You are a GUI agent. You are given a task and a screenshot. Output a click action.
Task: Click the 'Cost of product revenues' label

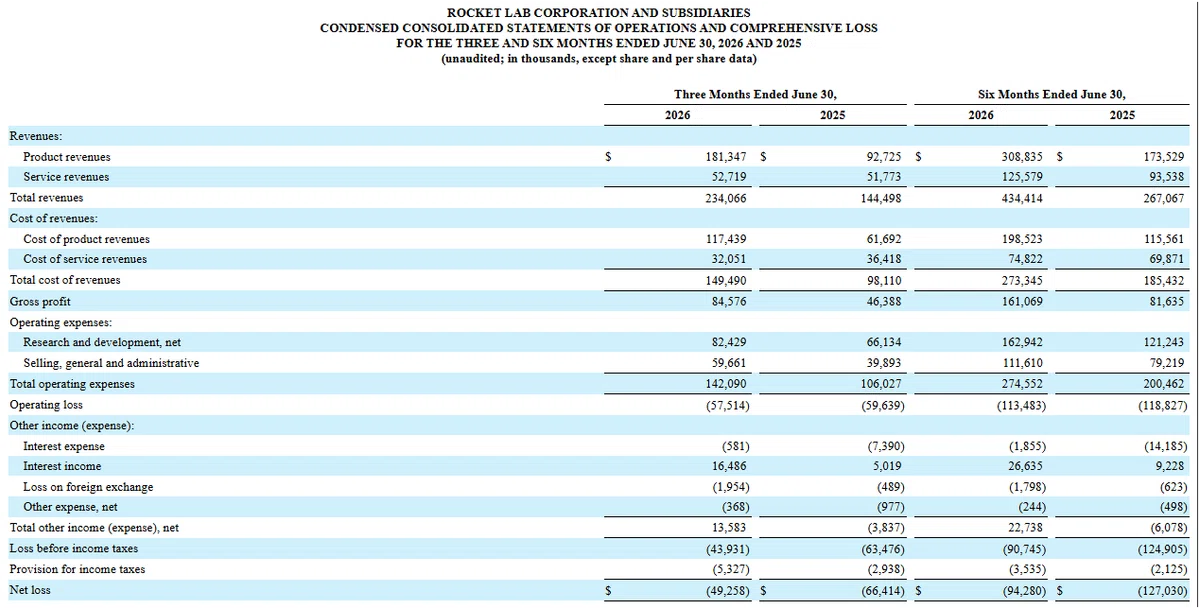pos(86,239)
